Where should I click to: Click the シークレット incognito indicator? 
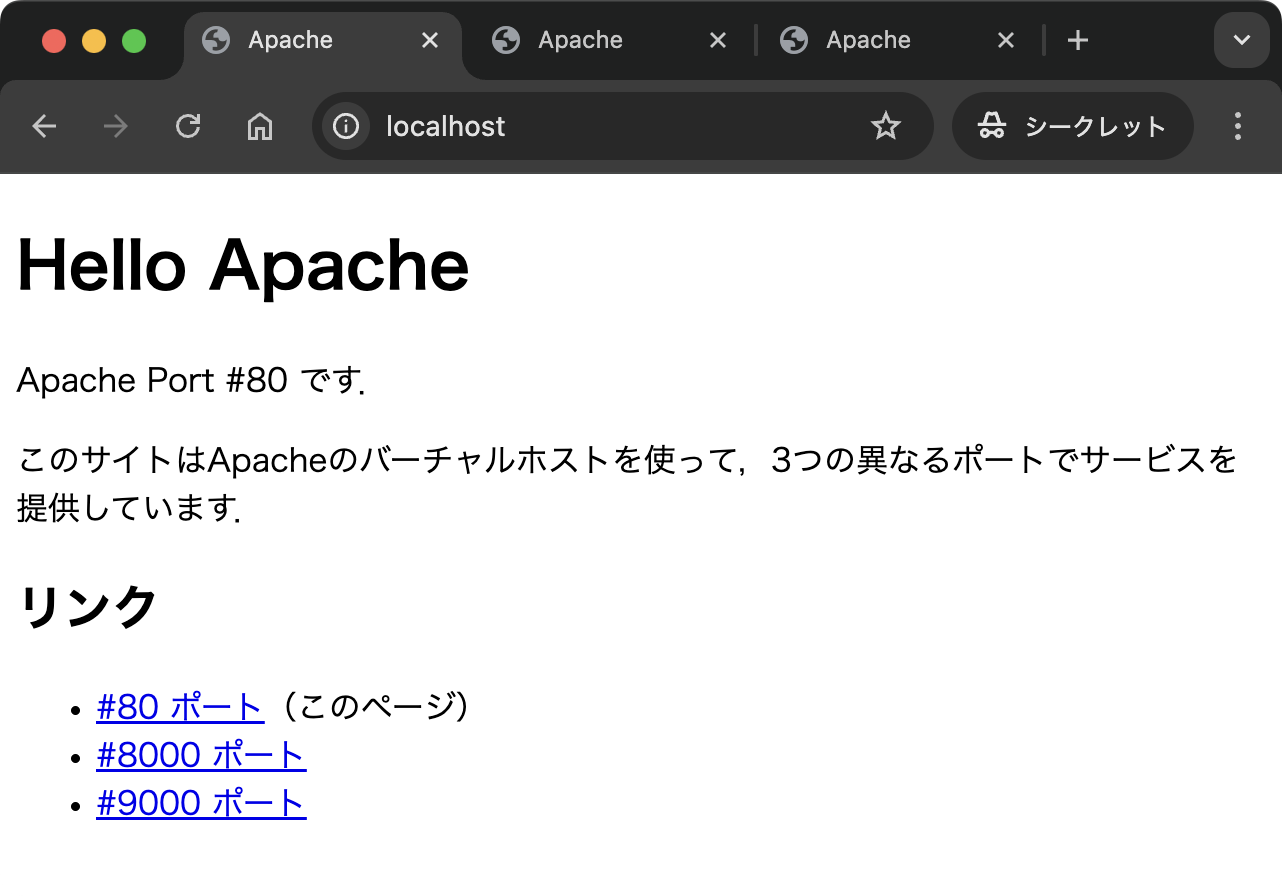(x=1072, y=126)
